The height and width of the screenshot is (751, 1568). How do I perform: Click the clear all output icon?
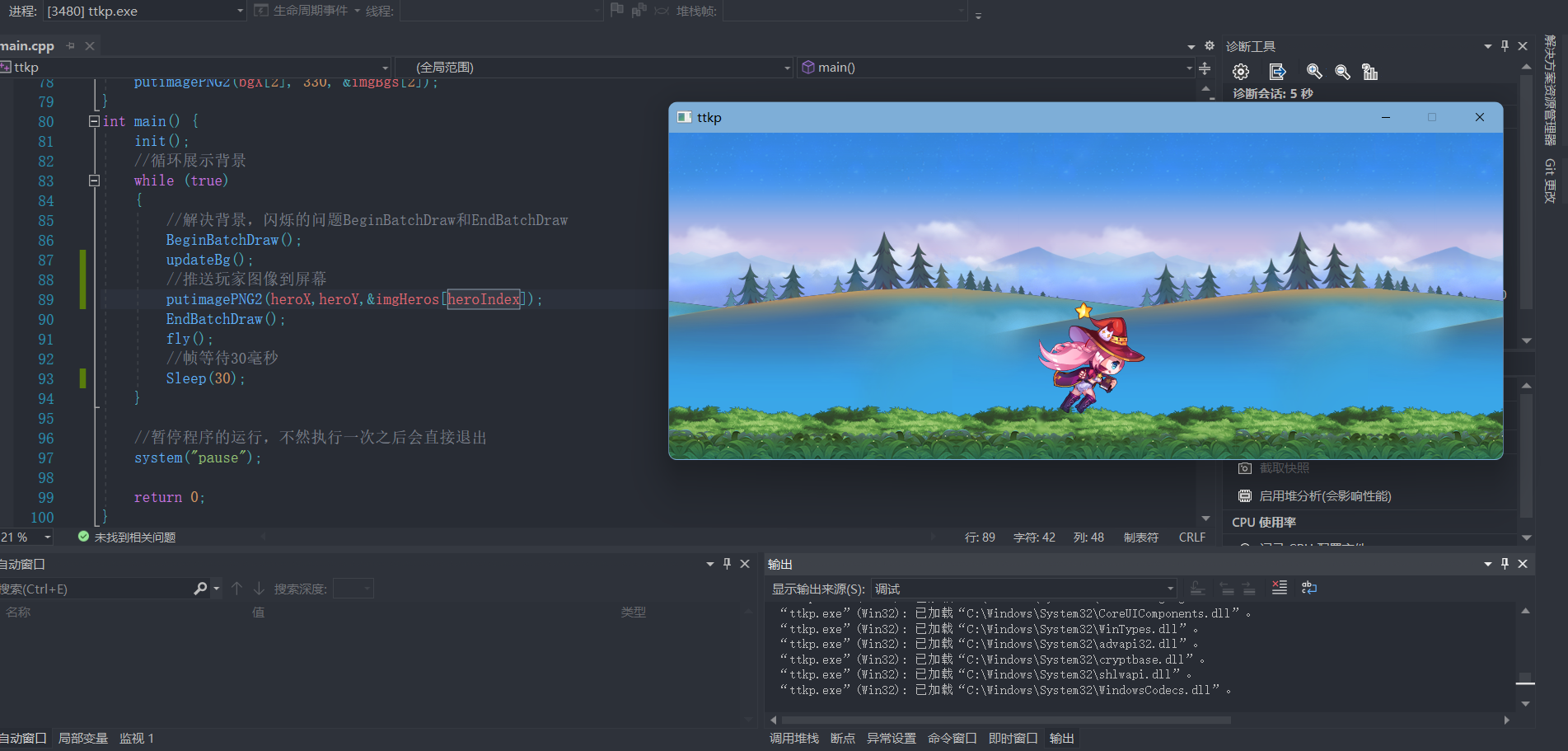click(x=1280, y=588)
